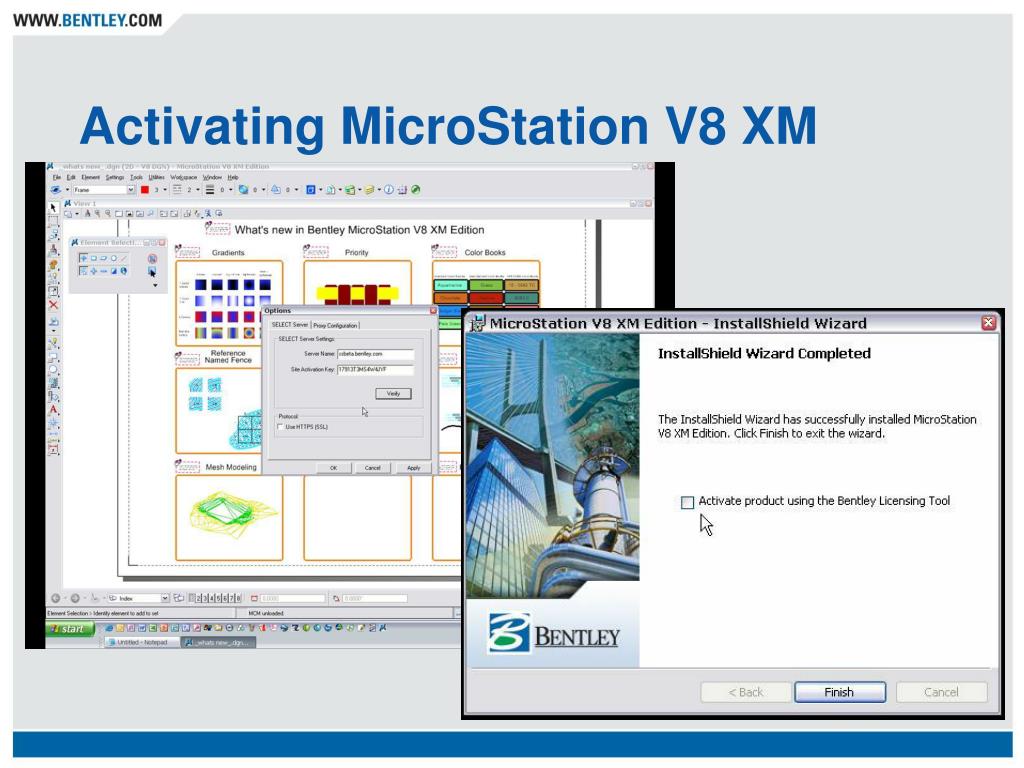The image size is (1024, 768).
Task: Expand the color number dropdown arrow
Action: (x=165, y=189)
